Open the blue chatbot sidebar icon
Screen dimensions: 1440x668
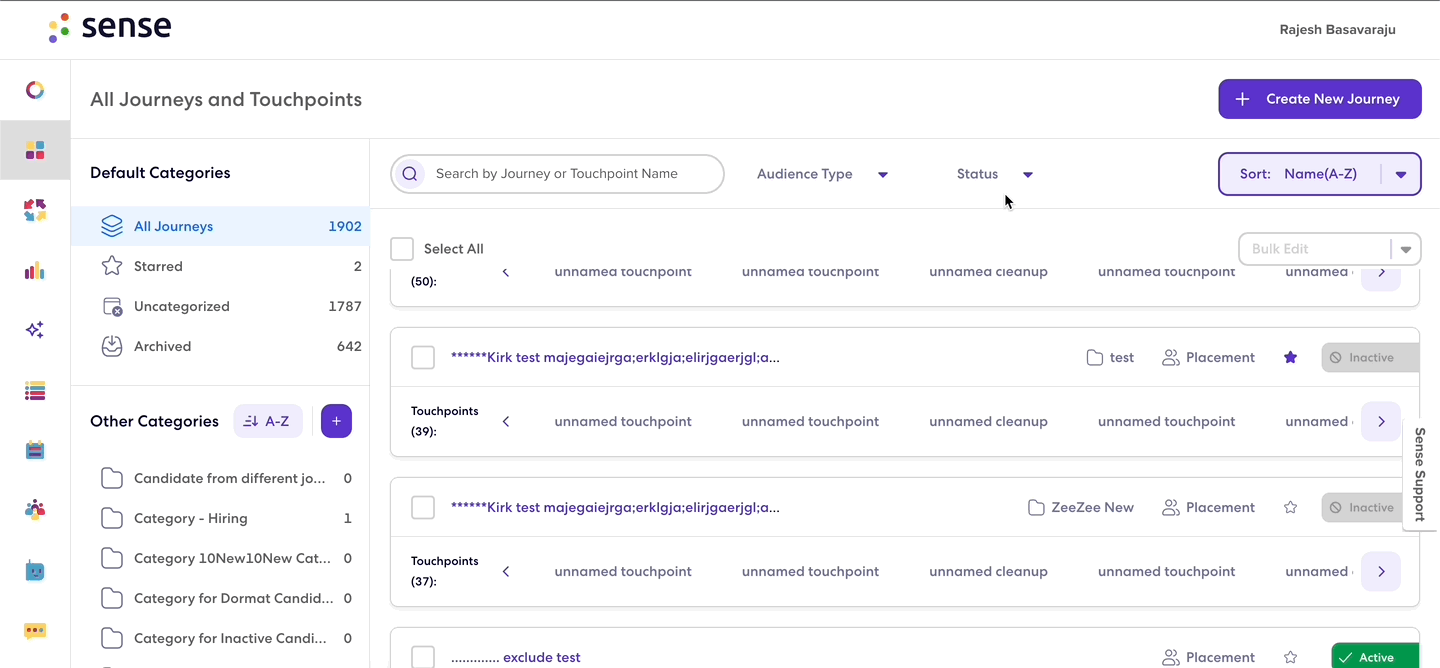[x=35, y=571]
